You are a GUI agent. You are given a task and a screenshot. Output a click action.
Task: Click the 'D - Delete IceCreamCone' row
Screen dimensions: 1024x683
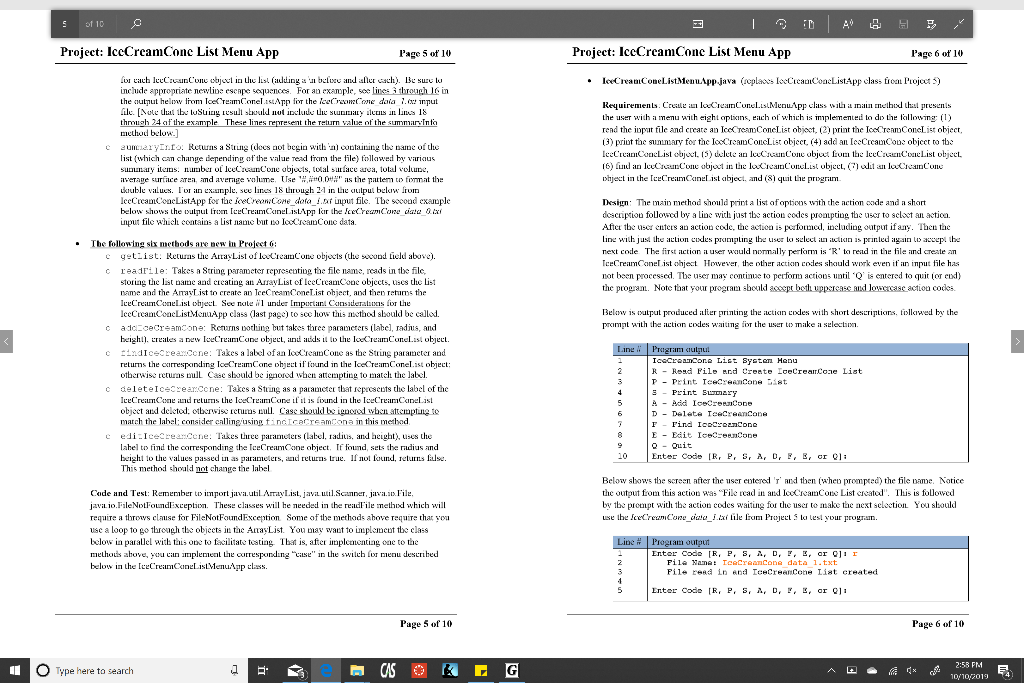(709, 414)
